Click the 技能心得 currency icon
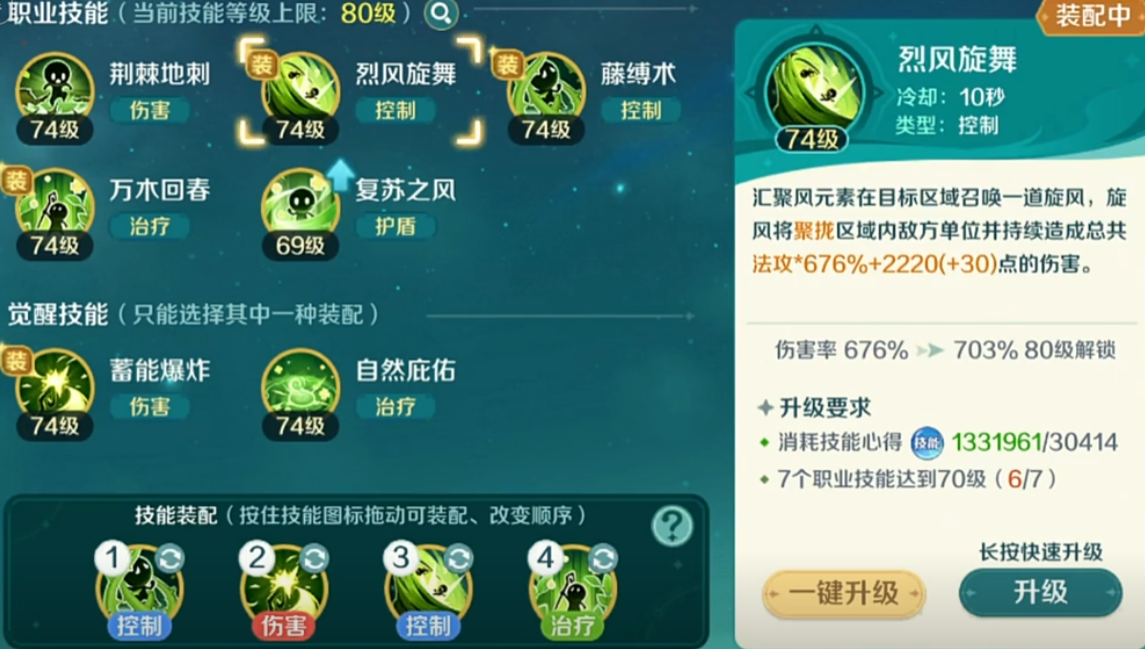The width and height of the screenshot is (1145, 649). [x=927, y=442]
